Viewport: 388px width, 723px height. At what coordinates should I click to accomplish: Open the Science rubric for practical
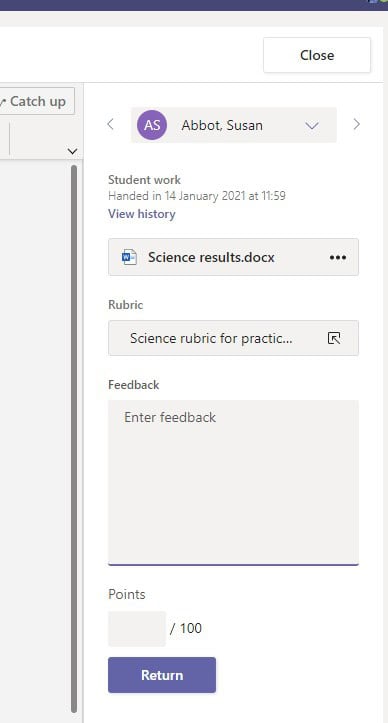coord(233,338)
